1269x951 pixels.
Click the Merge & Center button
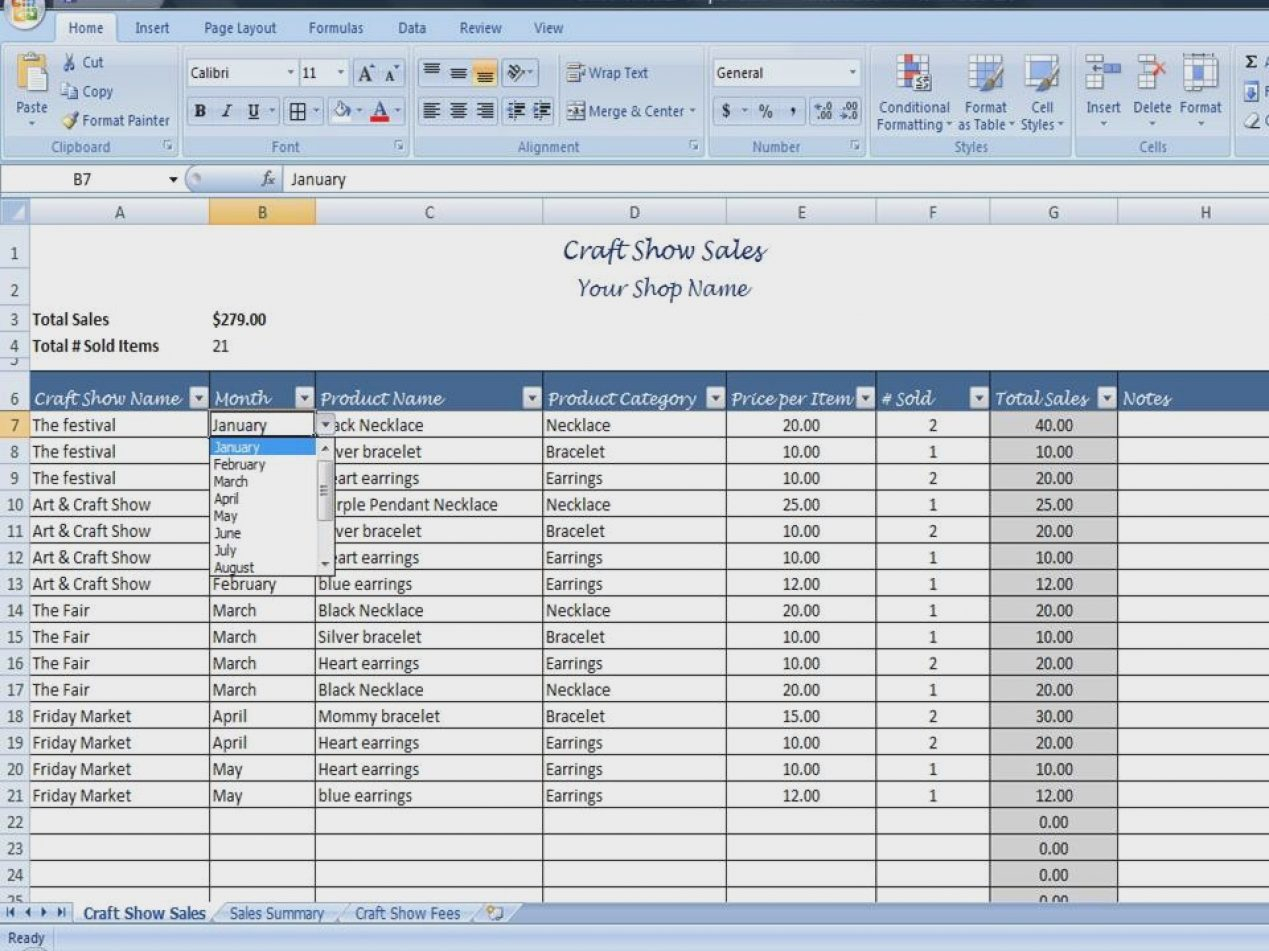point(629,111)
